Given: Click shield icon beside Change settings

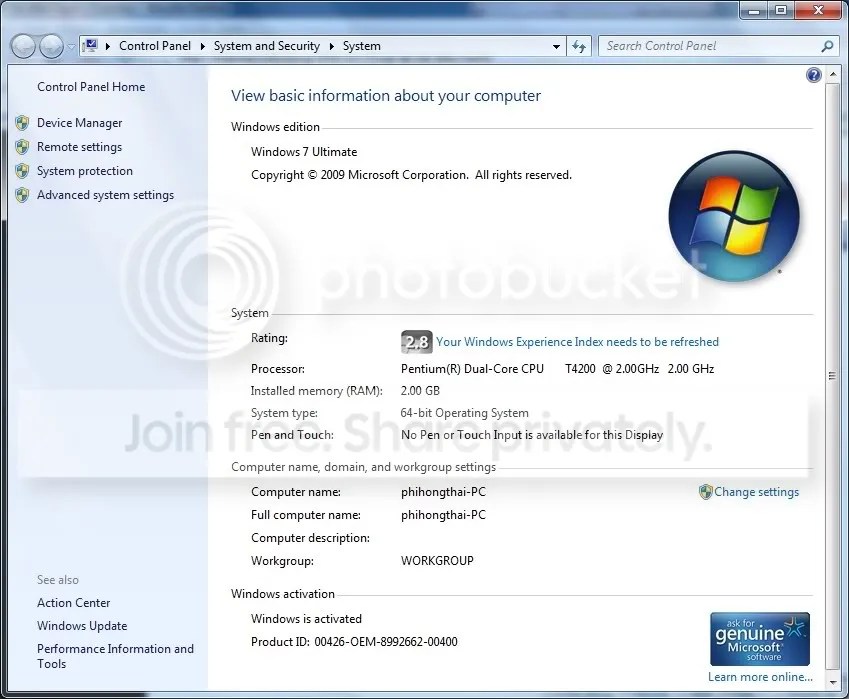Looking at the screenshot, I should point(705,492).
